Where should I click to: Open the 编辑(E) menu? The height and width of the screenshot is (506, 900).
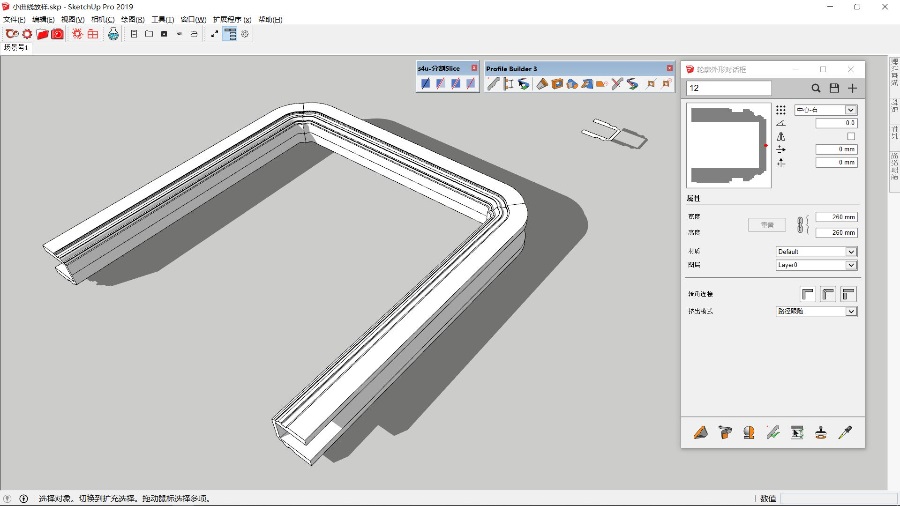point(43,20)
